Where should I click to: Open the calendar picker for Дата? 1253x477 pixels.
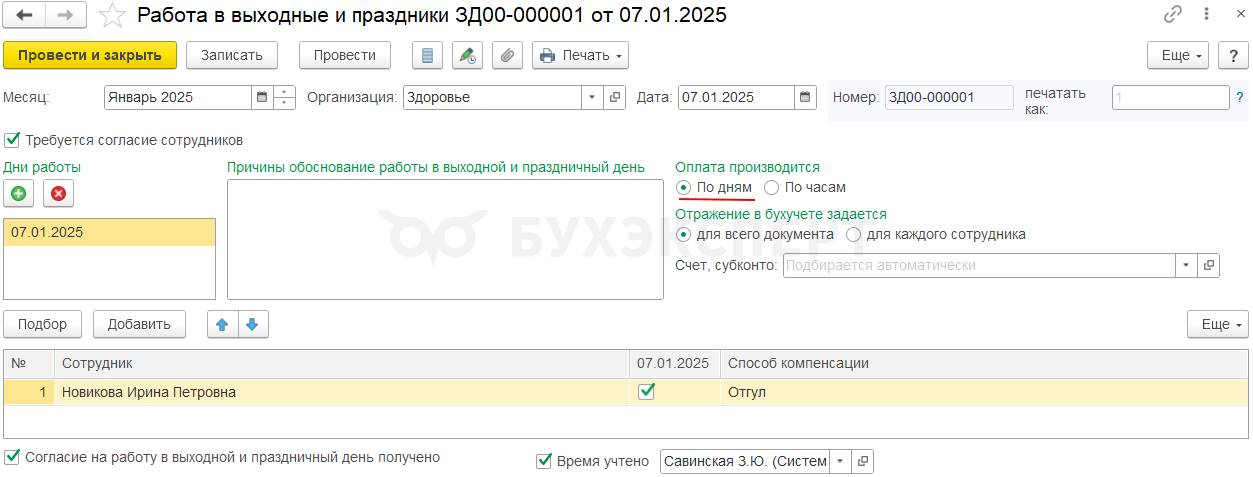[806, 97]
